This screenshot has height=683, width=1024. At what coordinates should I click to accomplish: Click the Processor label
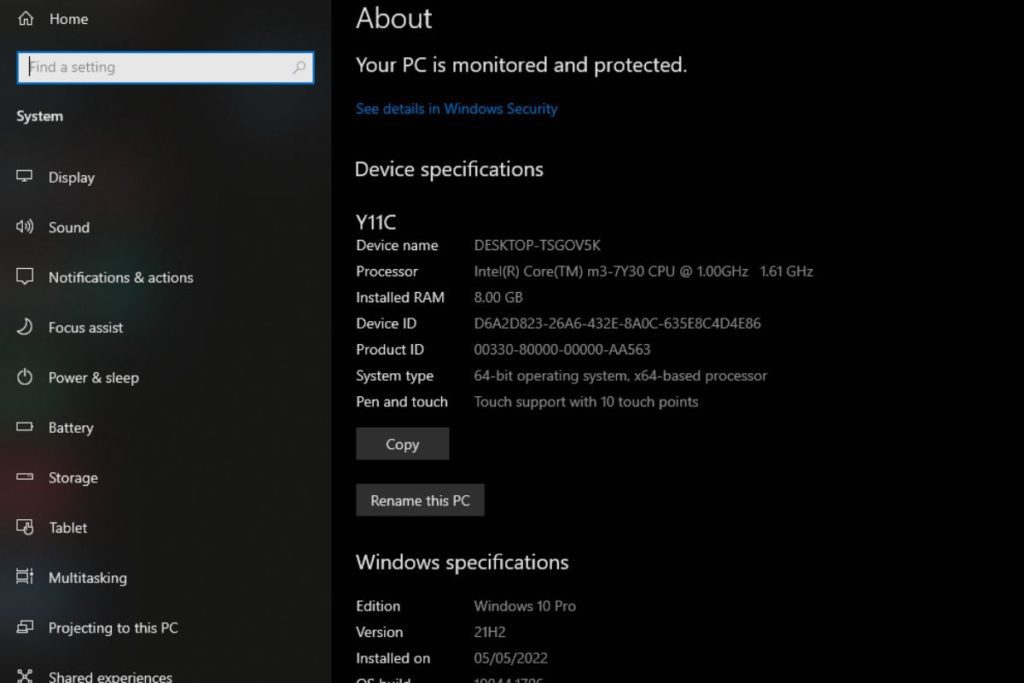pyautogui.click(x=387, y=271)
